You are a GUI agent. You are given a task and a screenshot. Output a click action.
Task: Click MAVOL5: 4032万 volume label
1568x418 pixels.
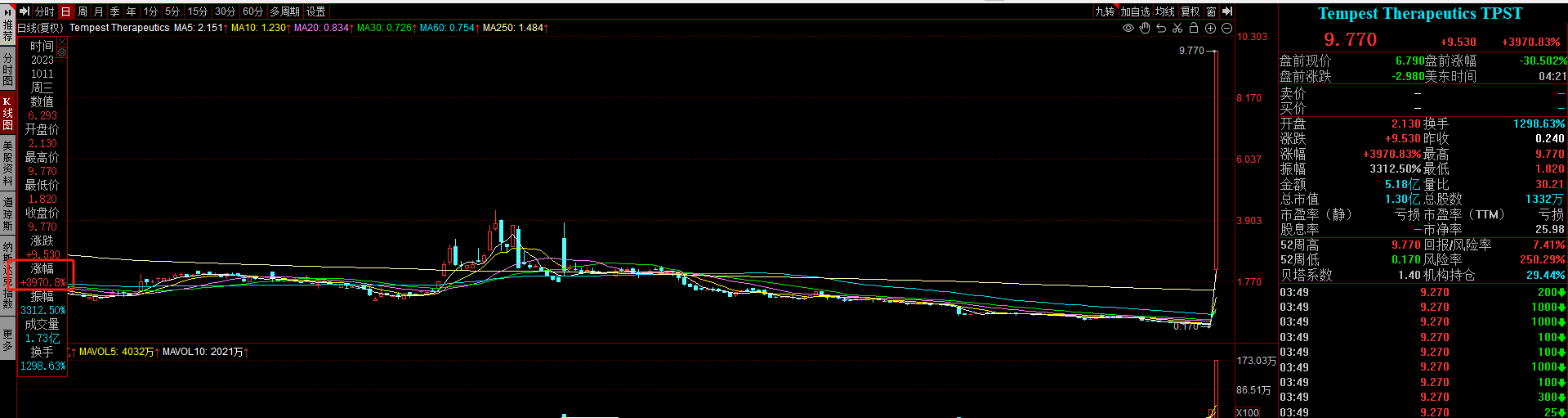118,352
